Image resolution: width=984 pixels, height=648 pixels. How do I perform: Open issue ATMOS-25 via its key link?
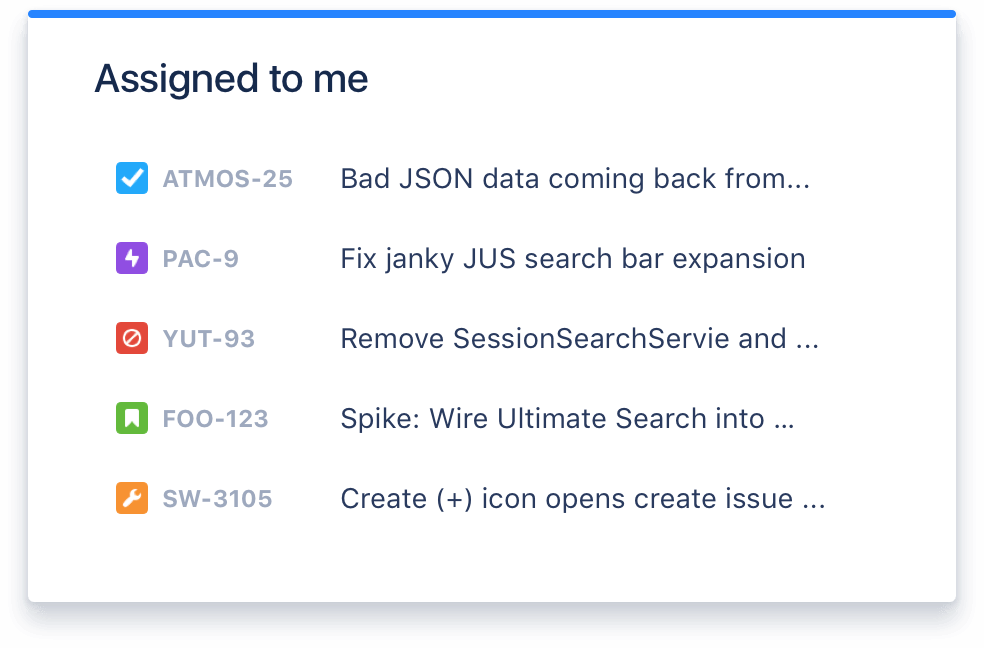click(228, 178)
